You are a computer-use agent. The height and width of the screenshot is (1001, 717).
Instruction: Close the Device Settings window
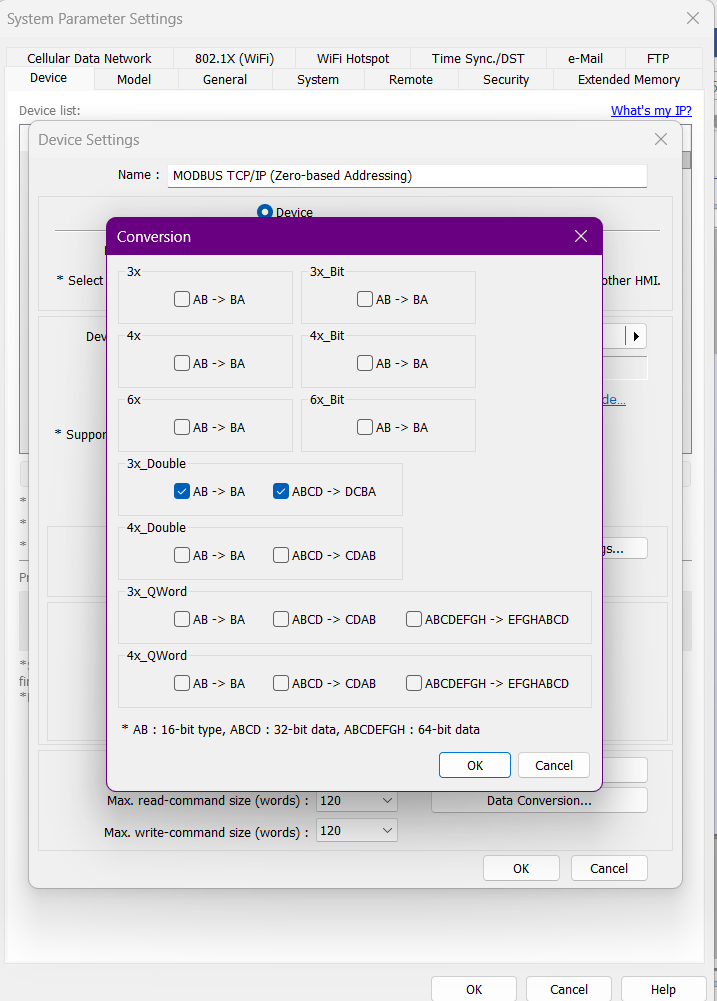point(660,140)
